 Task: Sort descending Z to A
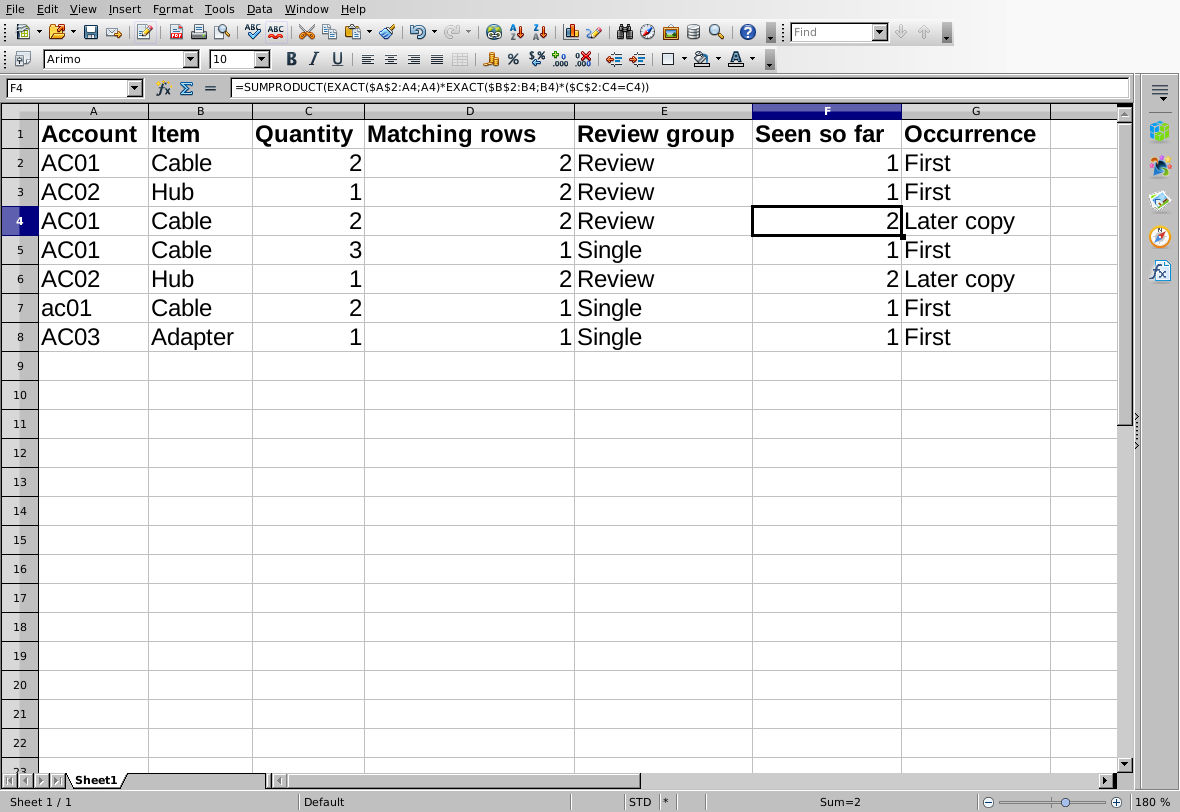540,32
